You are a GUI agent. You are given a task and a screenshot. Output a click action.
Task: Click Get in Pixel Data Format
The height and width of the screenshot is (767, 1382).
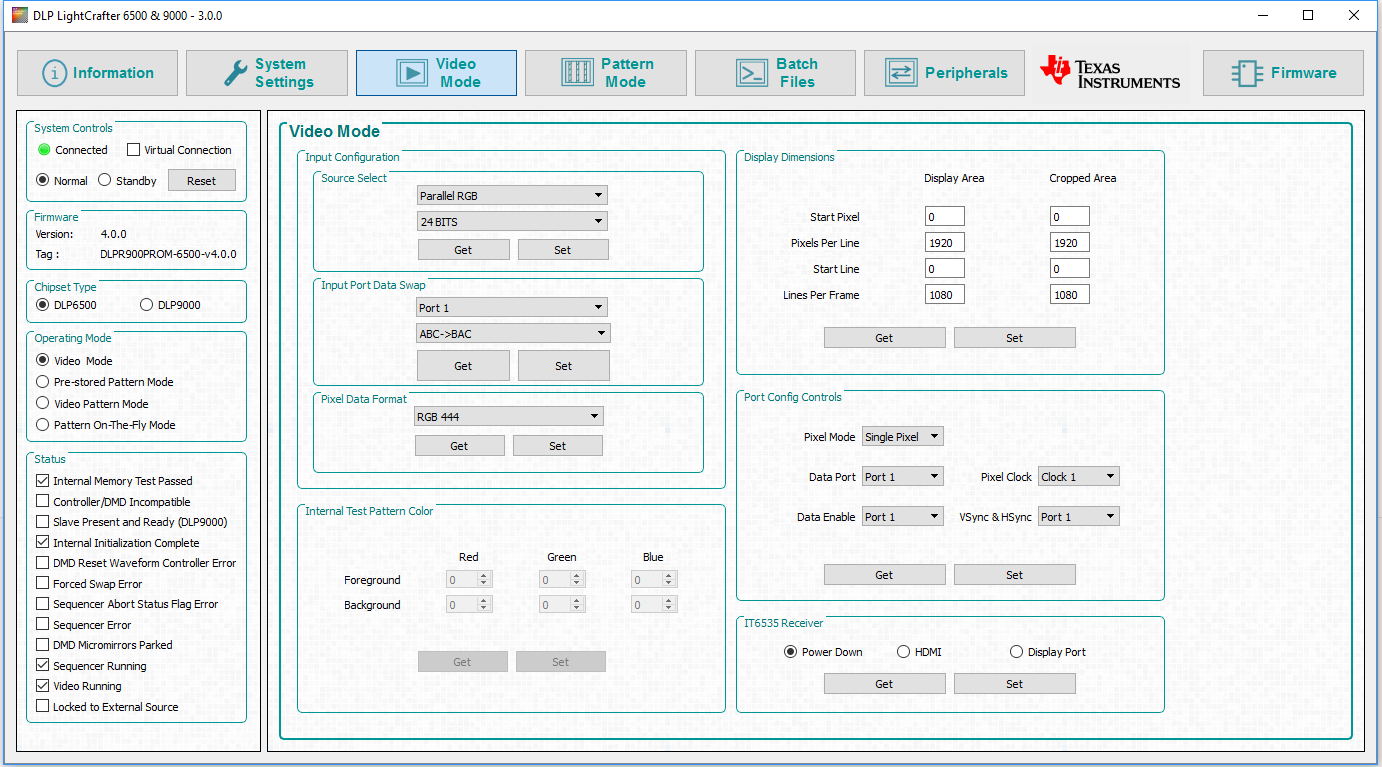(x=459, y=446)
